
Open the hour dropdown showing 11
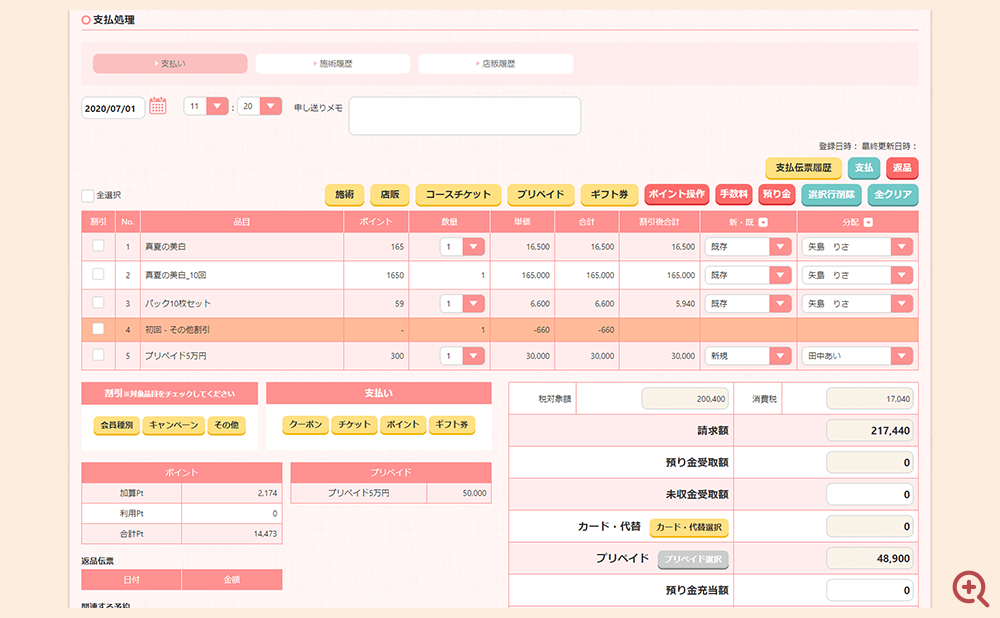(x=217, y=106)
